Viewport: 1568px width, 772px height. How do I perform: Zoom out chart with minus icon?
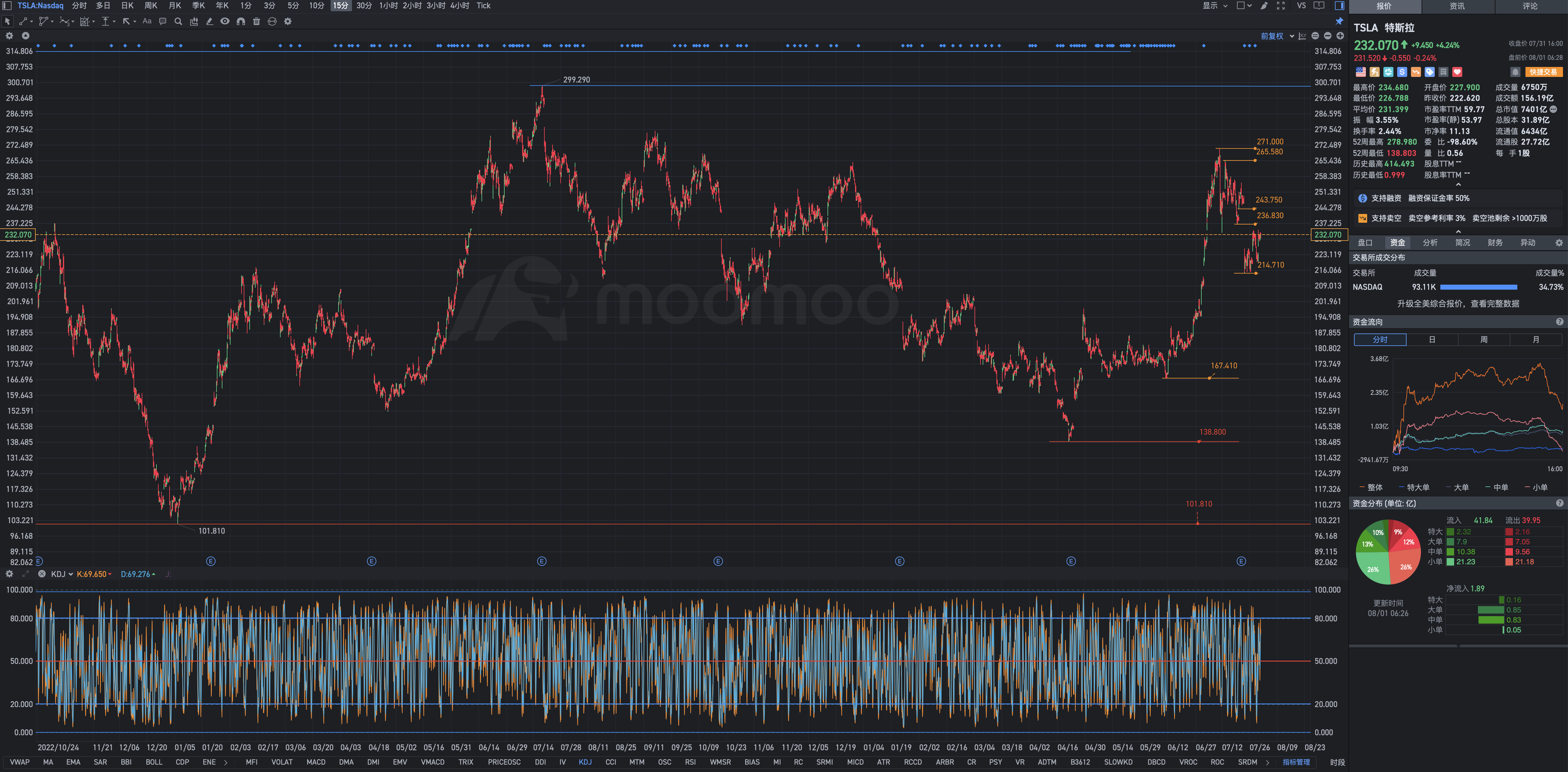coord(1327,36)
